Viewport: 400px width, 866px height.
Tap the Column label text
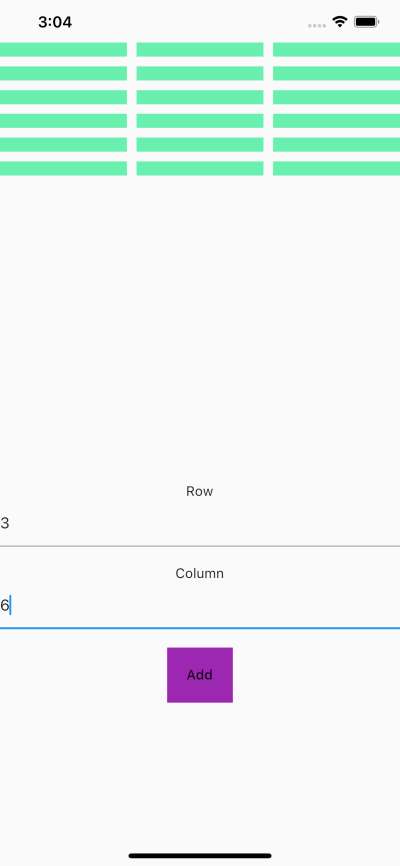pyautogui.click(x=199, y=573)
